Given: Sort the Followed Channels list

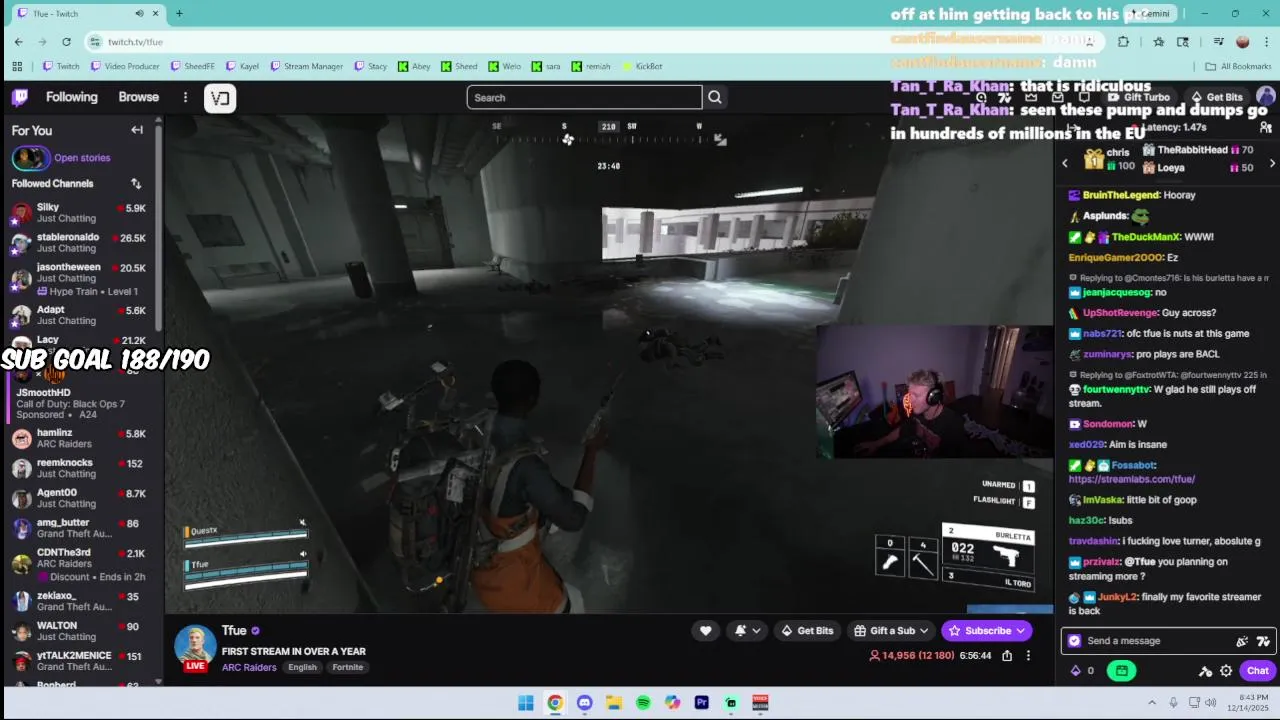Looking at the screenshot, I should click(136, 183).
